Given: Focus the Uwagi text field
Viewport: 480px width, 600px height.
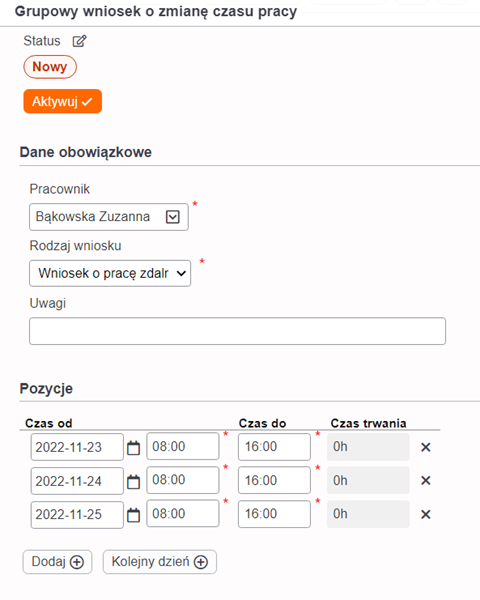Looking at the screenshot, I should point(237,331).
